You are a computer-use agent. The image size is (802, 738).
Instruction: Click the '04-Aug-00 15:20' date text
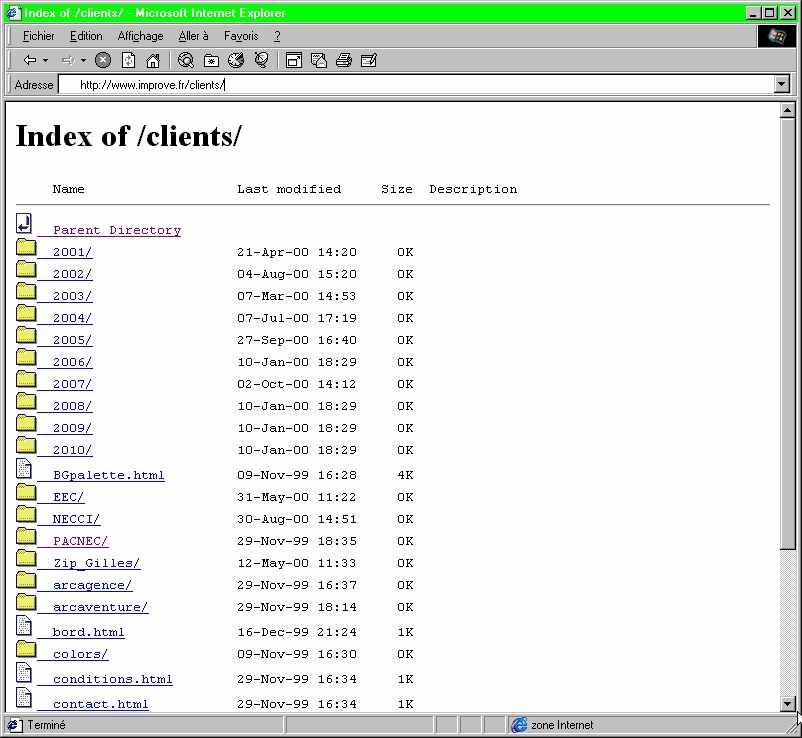tap(297, 274)
